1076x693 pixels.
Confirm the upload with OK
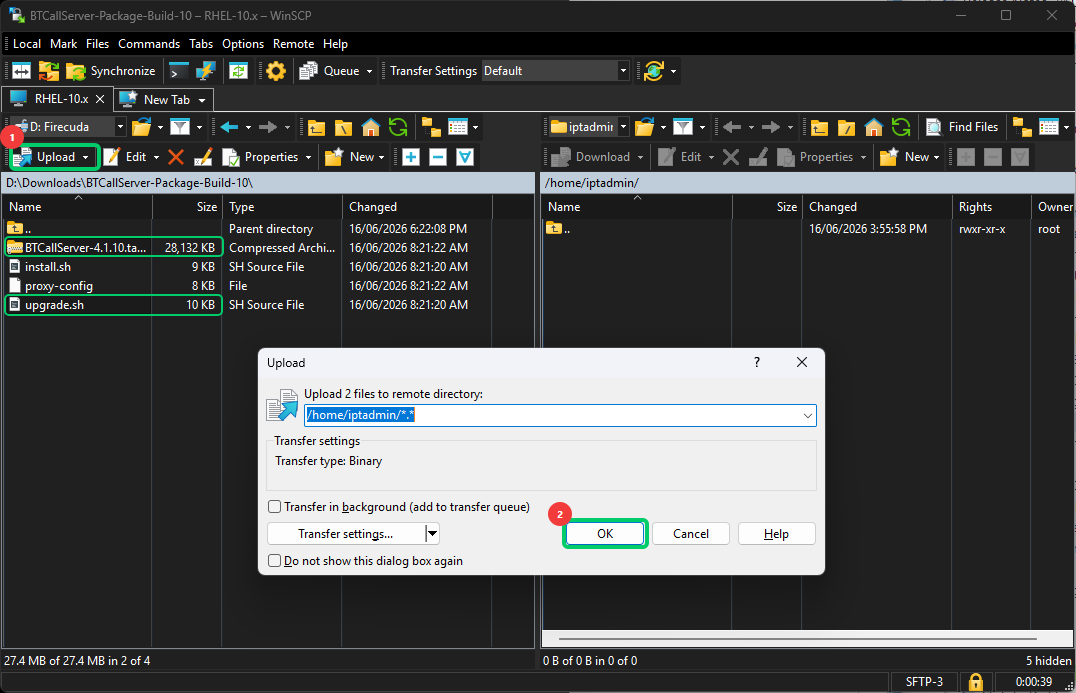pyautogui.click(x=605, y=534)
